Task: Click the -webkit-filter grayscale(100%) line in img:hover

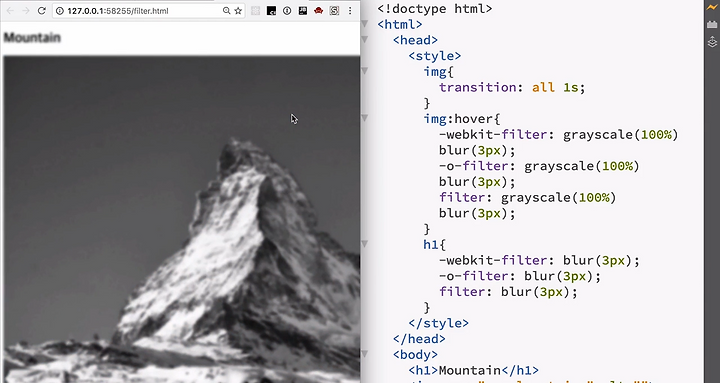Action: tap(558, 135)
